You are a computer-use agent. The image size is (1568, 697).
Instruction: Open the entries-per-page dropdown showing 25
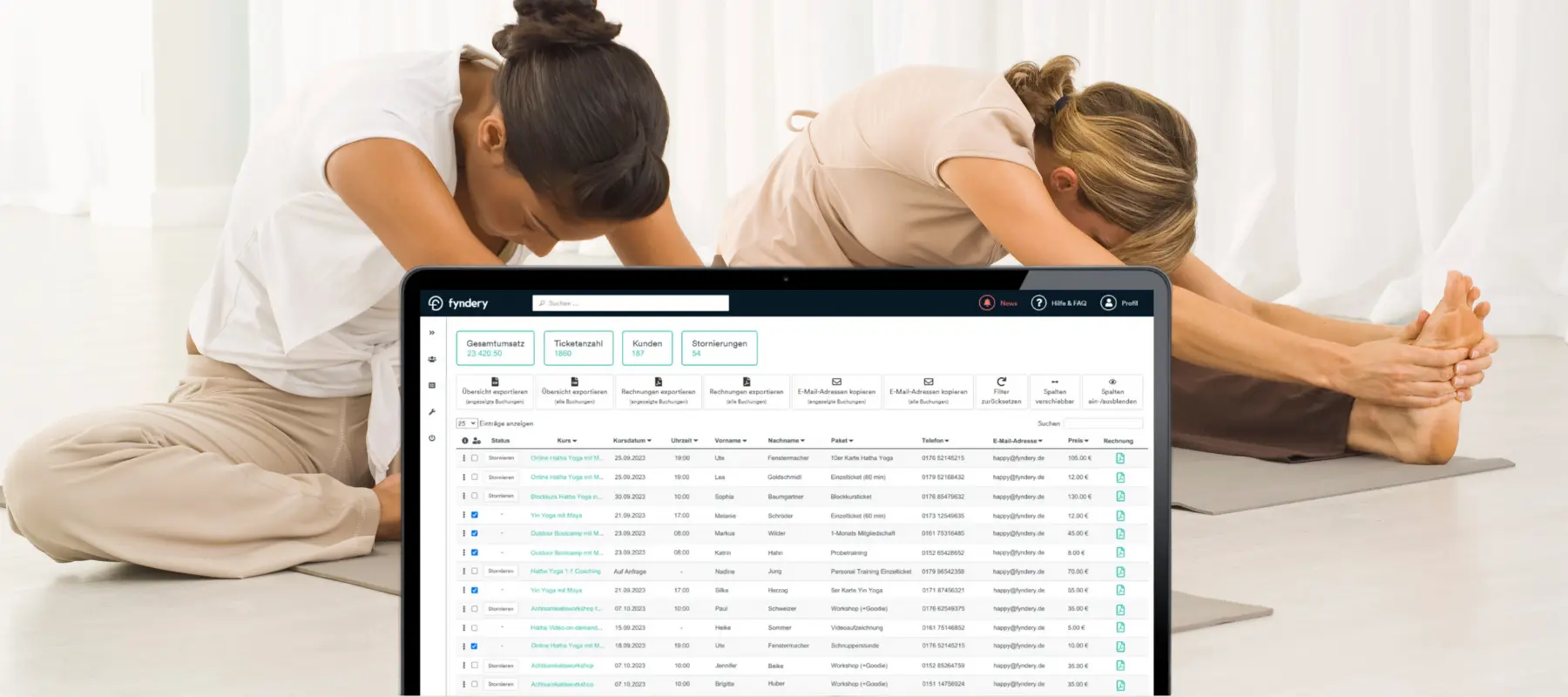pyautogui.click(x=466, y=423)
